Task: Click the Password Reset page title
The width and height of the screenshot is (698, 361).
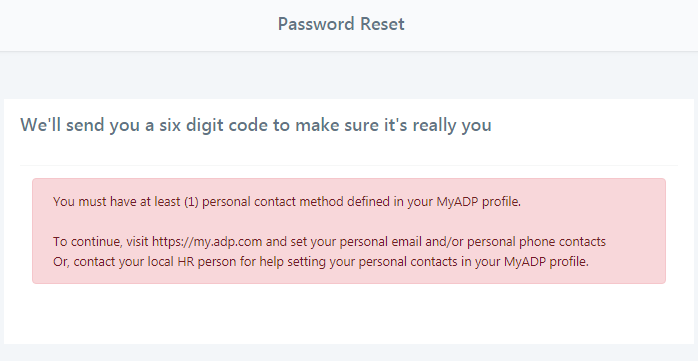Action: (x=341, y=24)
